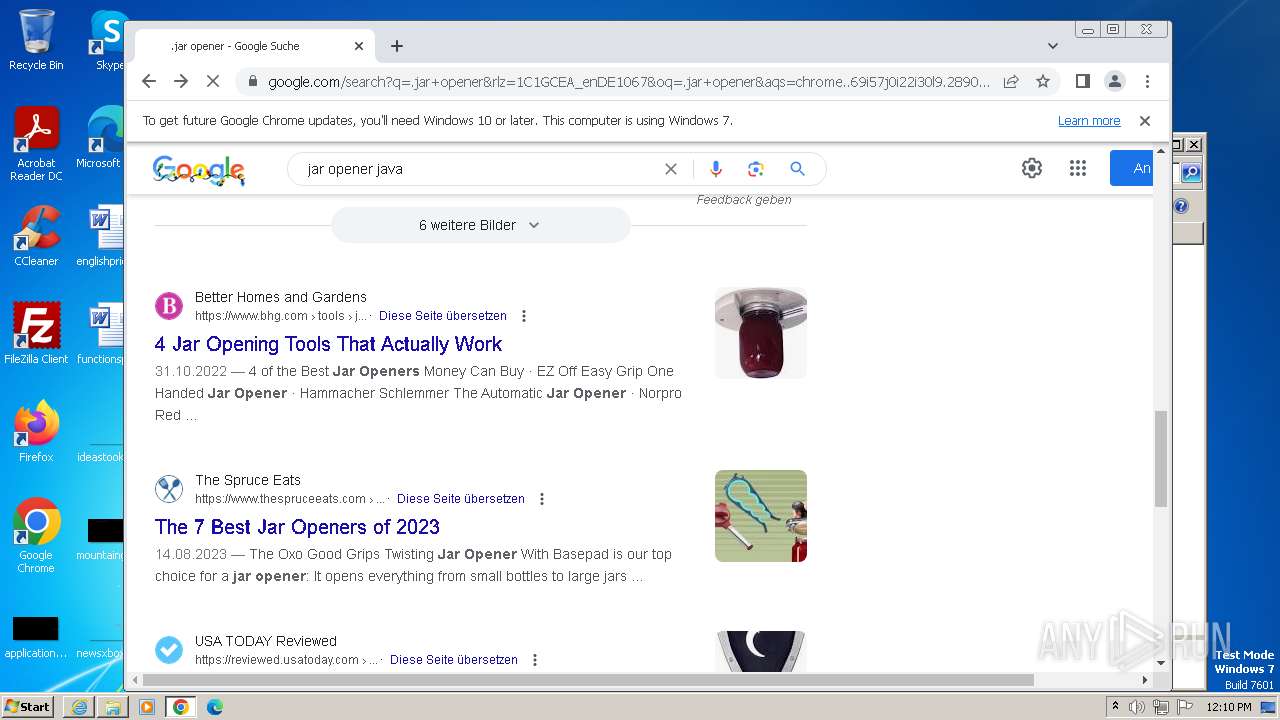The height and width of the screenshot is (720, 1280).
Task: Click the address bar URL
Action: click(x=628, y=82)
